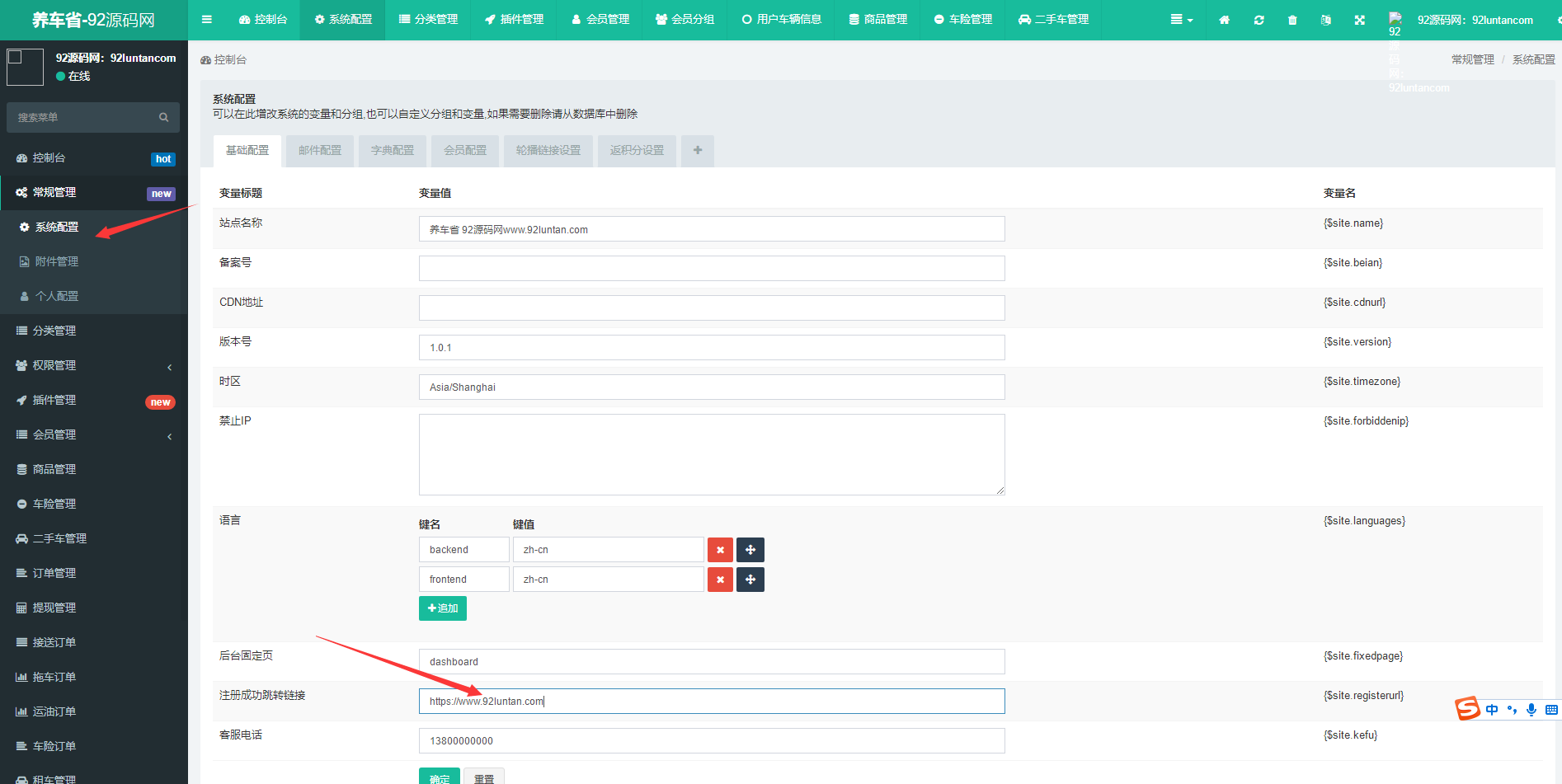The height and width of the screenshot is (784, 1562).
Task: Open the home icon in top bar
Action: (1224, 20)
